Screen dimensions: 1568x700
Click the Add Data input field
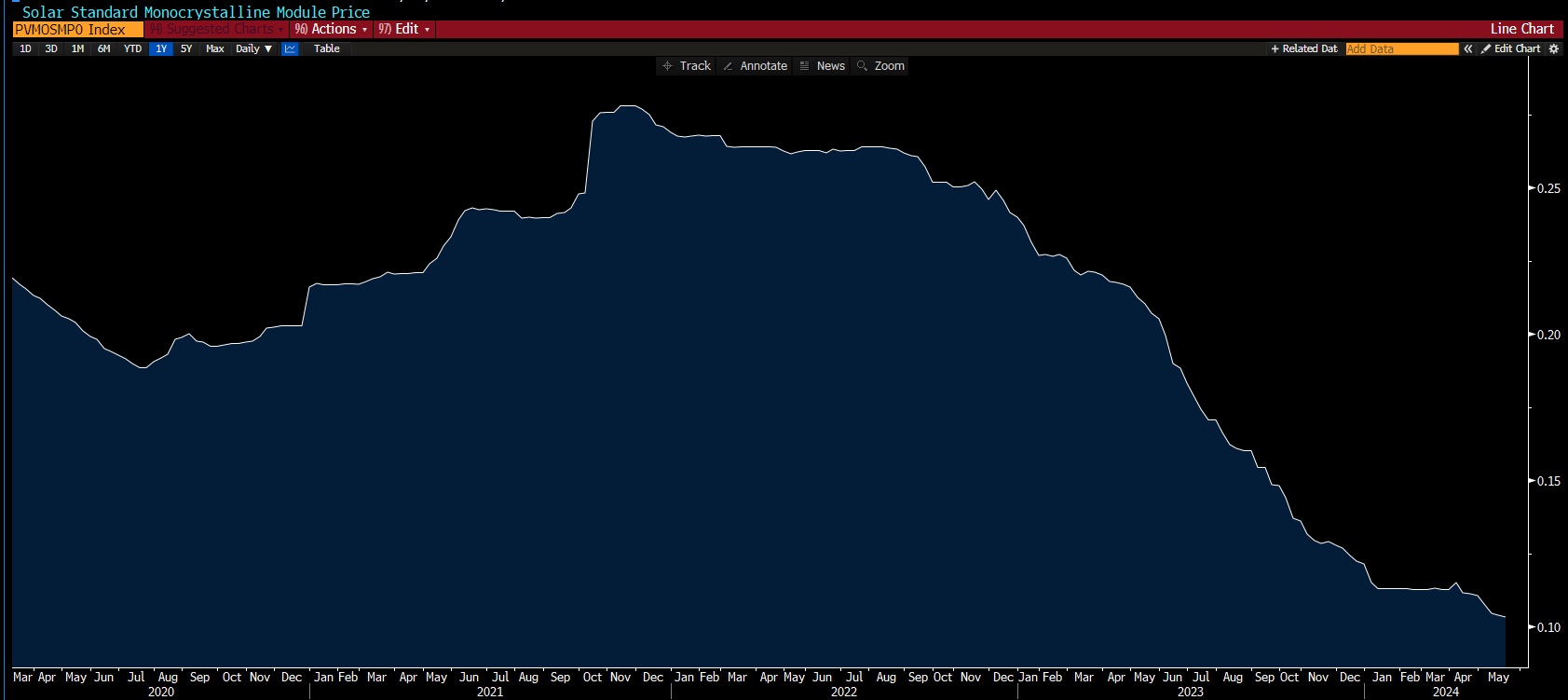1402,48
